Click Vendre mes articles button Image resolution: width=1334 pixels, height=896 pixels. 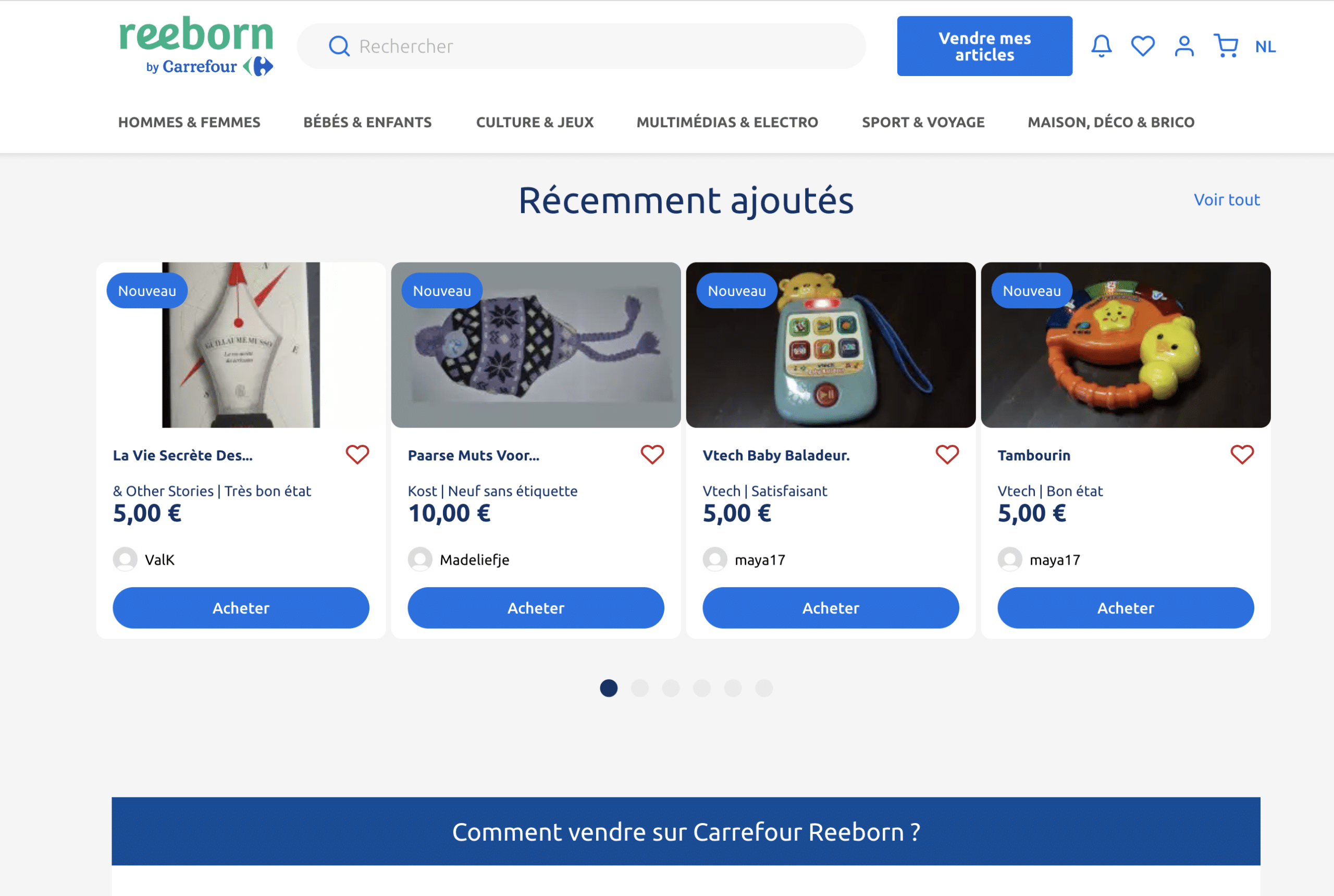coord(984,45)
